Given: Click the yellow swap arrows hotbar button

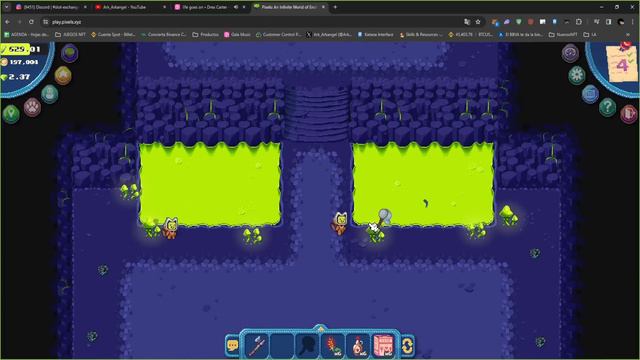Looking at the screenshot, I should (x=407, y=345).
